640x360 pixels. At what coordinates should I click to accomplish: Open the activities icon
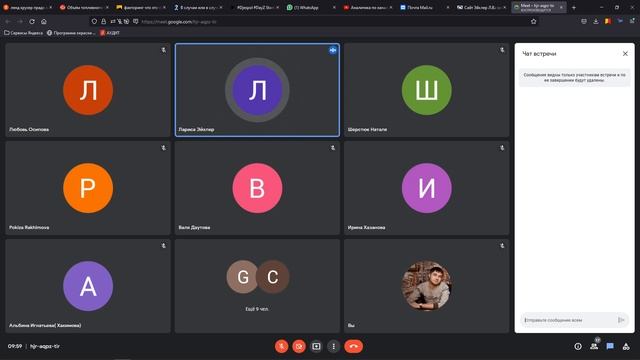626,346
